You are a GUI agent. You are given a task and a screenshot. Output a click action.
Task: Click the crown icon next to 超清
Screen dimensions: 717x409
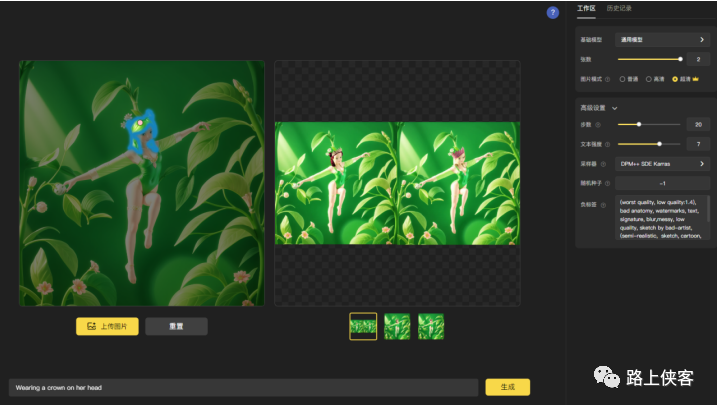[696, 79]
